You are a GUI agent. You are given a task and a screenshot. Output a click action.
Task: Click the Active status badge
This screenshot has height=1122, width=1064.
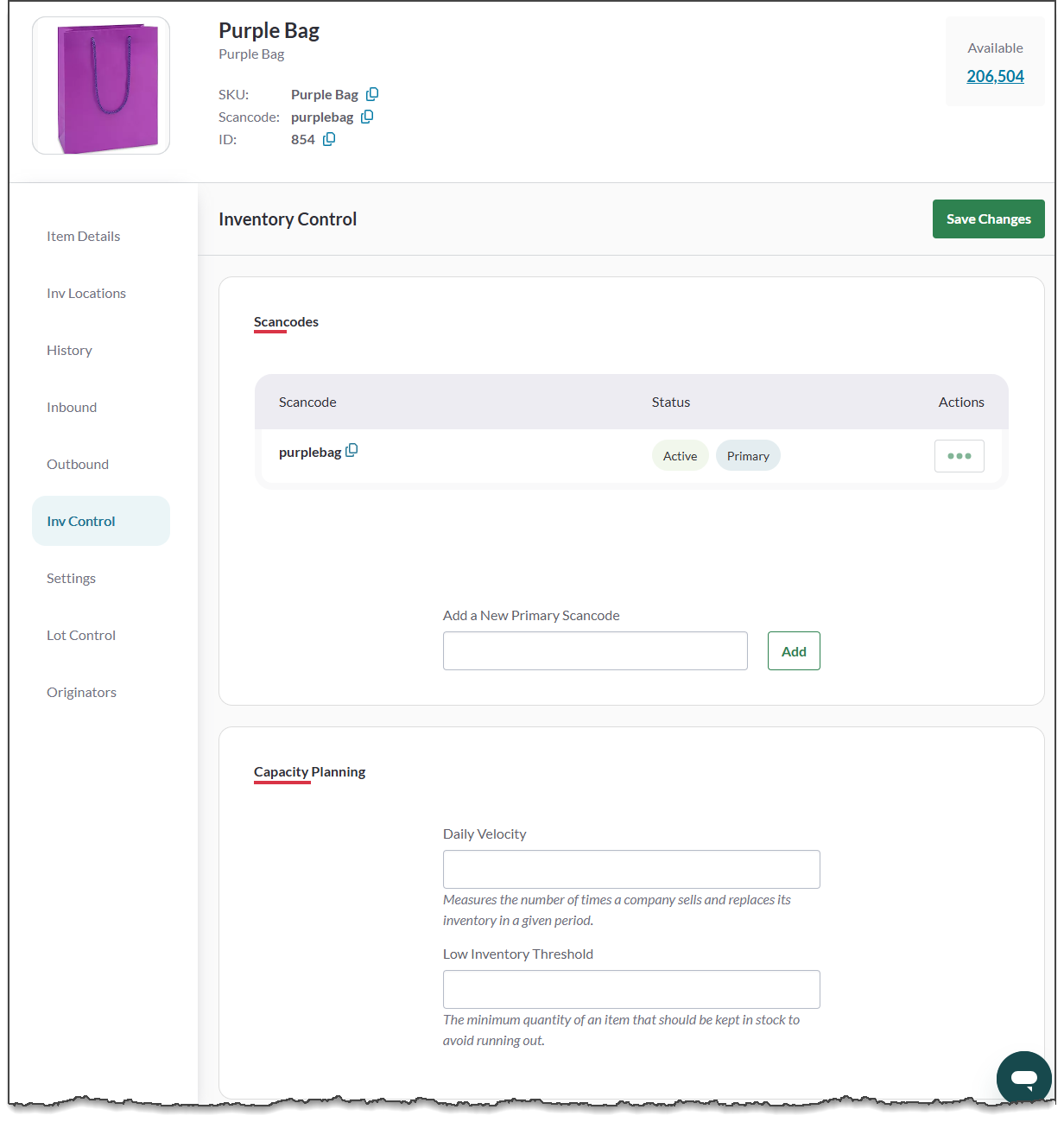click(680, 455)
